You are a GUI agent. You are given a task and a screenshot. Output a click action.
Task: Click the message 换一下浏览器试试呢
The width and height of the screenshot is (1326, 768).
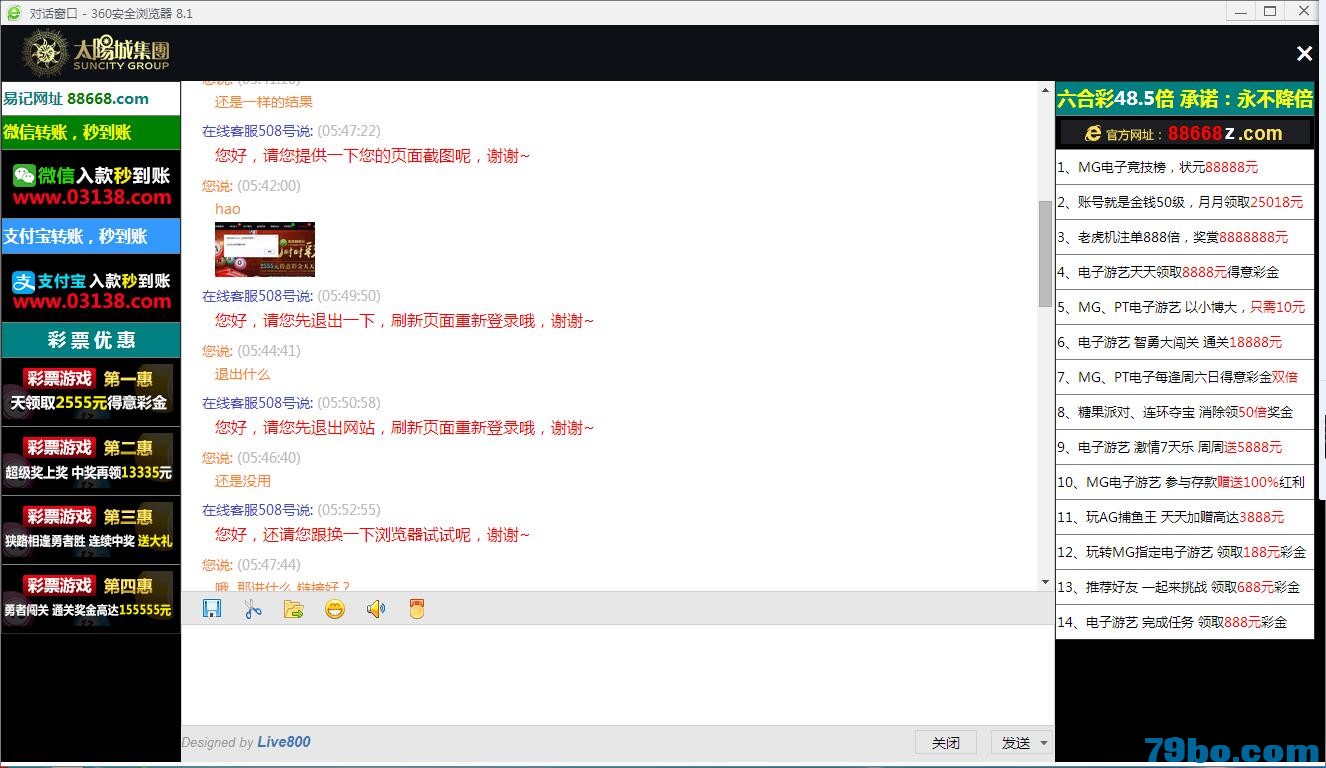372,535
